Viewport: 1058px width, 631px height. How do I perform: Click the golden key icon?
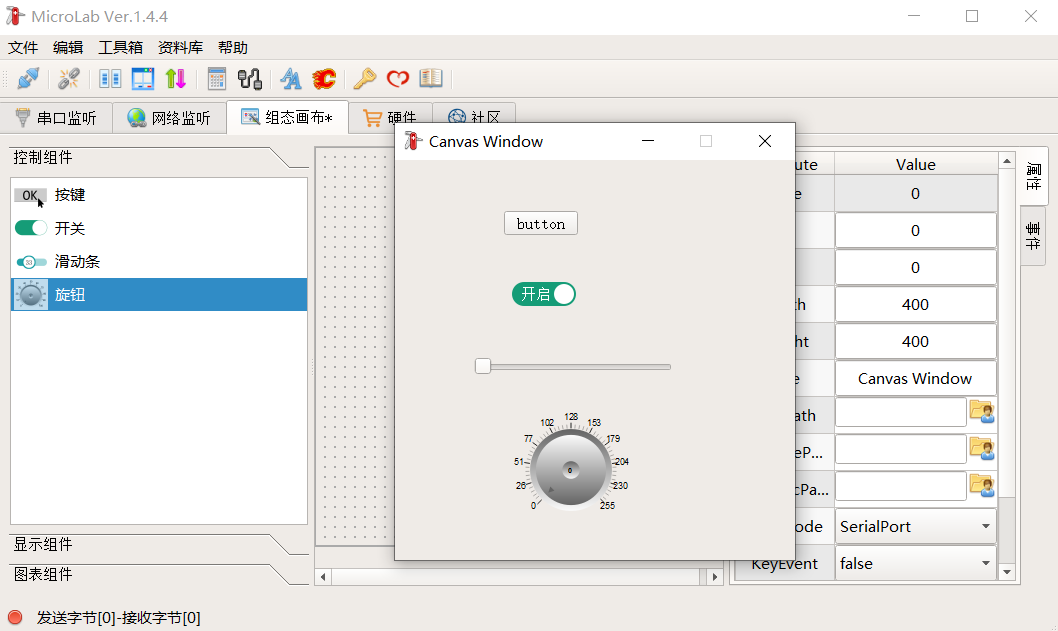click(365, 79)
